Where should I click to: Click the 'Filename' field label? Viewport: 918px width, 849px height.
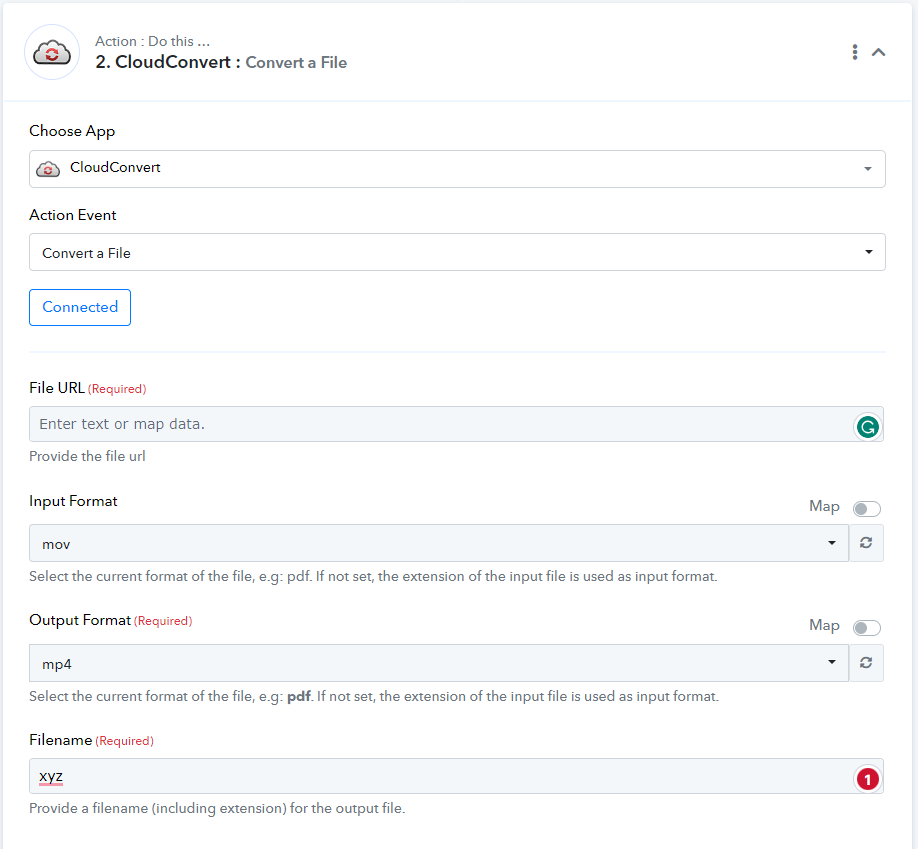[x=61, y=740]
